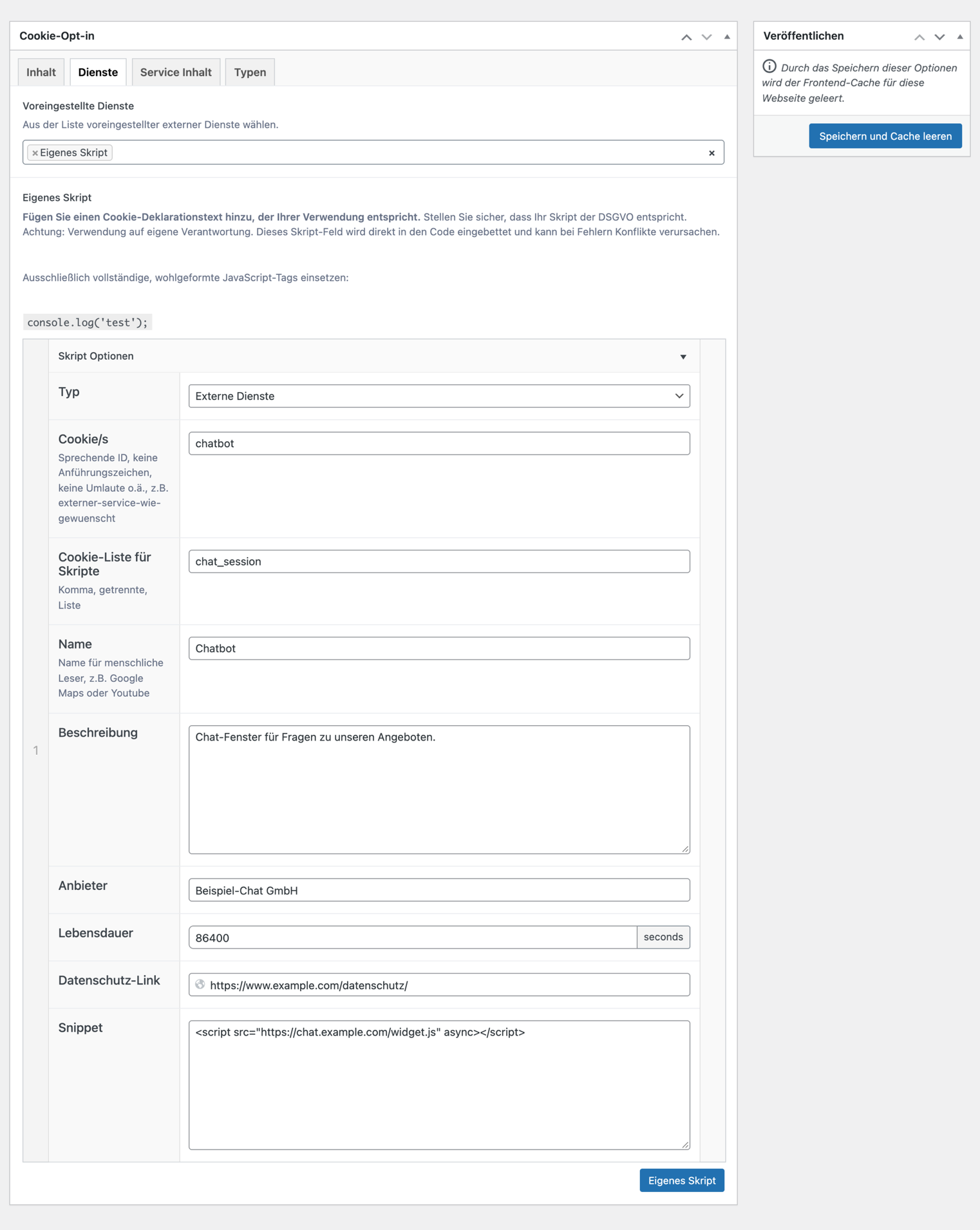The height and width of the screenshot is (1230, 980).
Task: Move Veröffentlichen panel down
Action: point(939,37)
